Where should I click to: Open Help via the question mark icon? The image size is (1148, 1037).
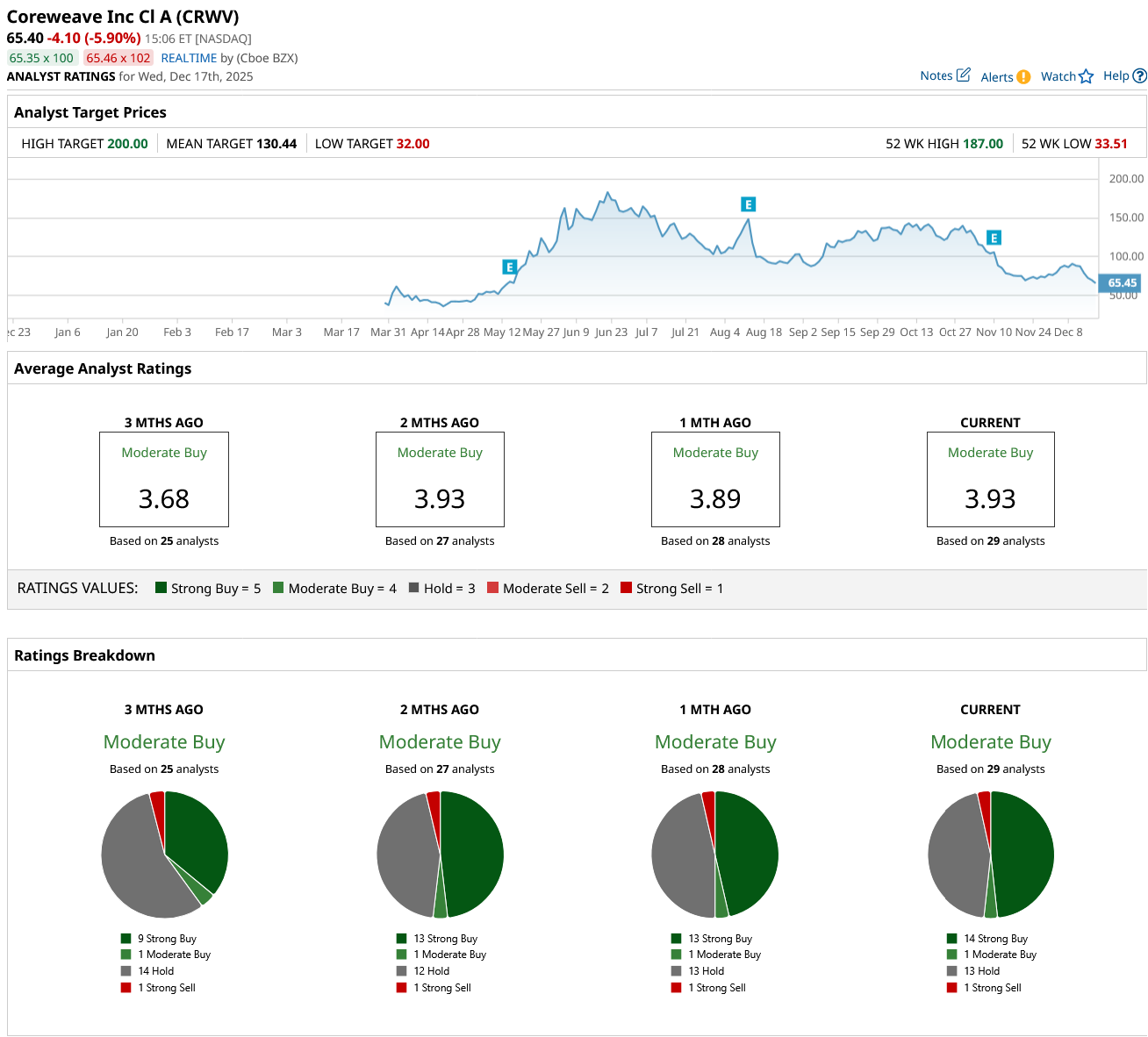click(1140, 76)
